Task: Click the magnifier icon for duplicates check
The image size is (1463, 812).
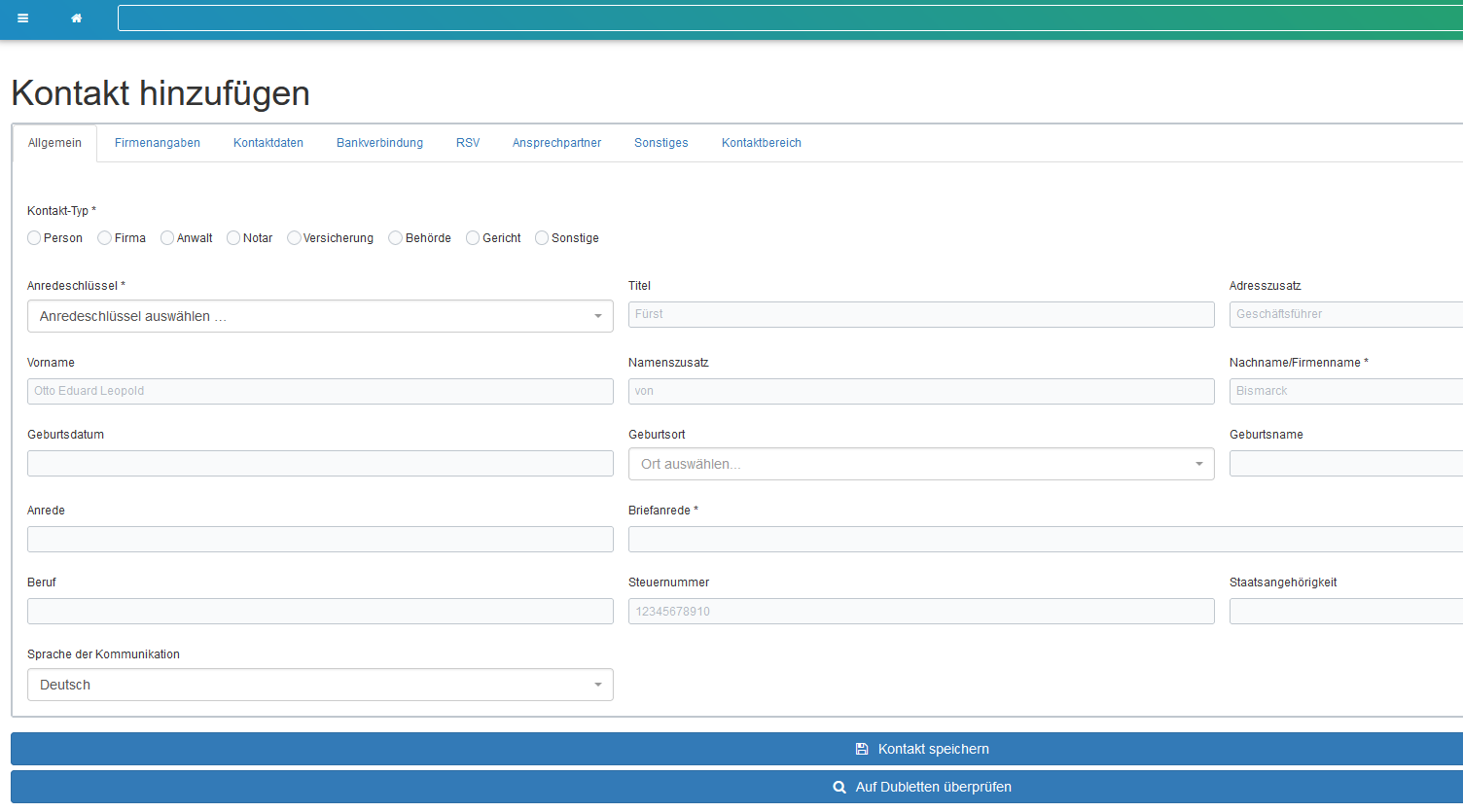Action: 839,787
